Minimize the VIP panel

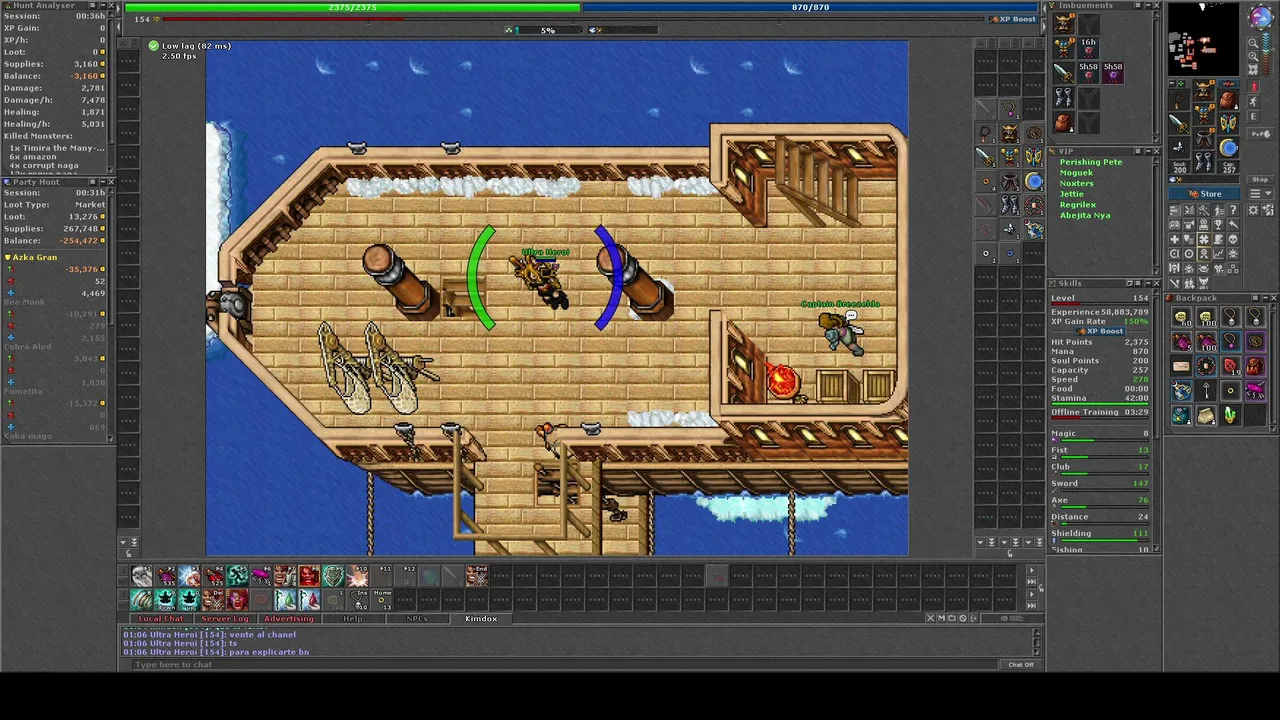point(1146,152)
